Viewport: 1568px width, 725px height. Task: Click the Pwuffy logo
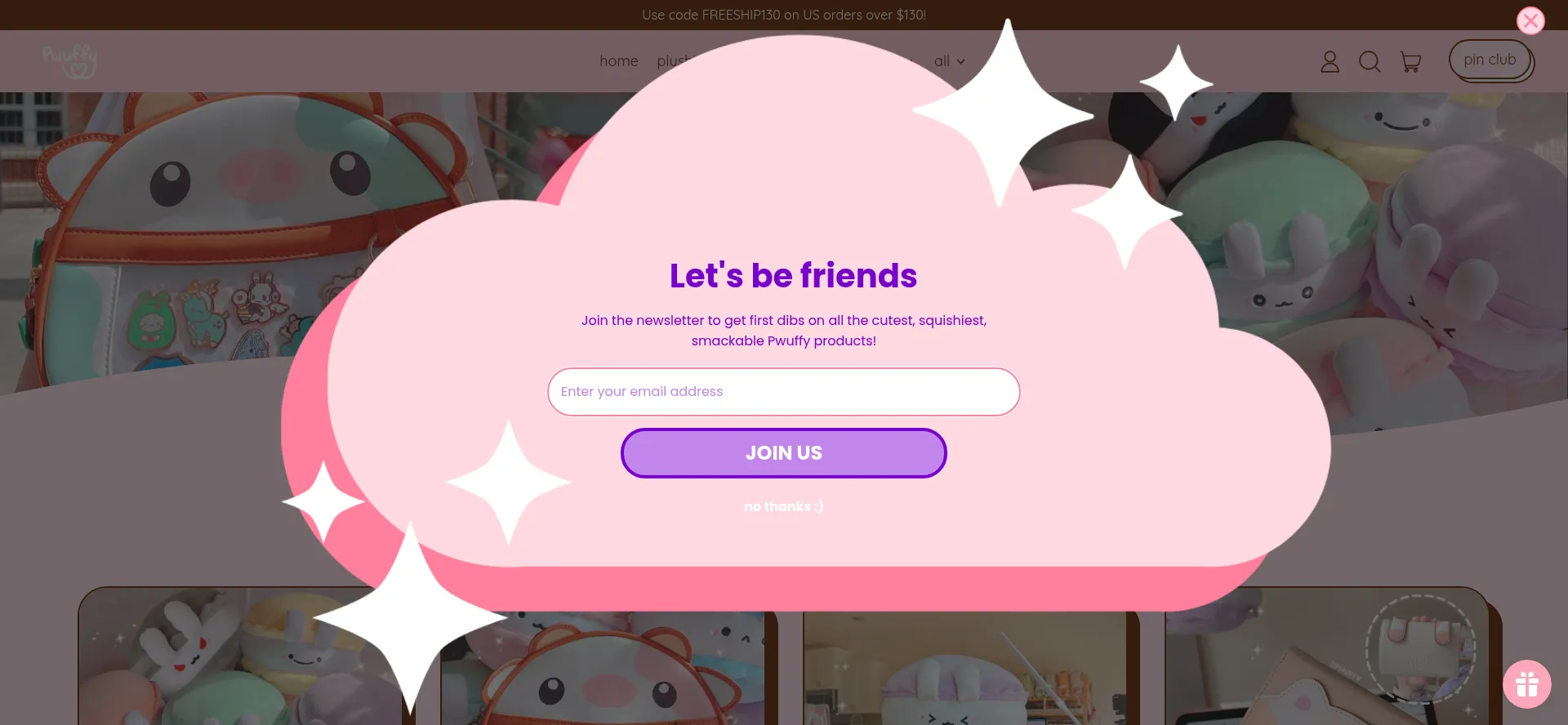(x=70, y=61)
